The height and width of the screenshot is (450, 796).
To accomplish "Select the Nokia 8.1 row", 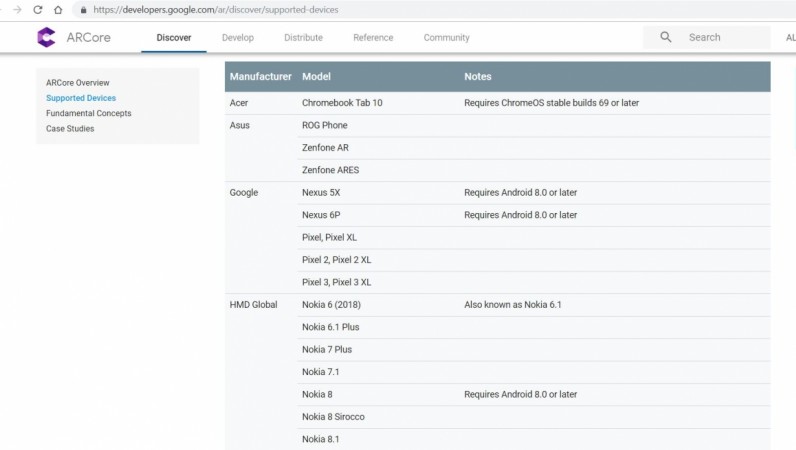I will [534, 439].
